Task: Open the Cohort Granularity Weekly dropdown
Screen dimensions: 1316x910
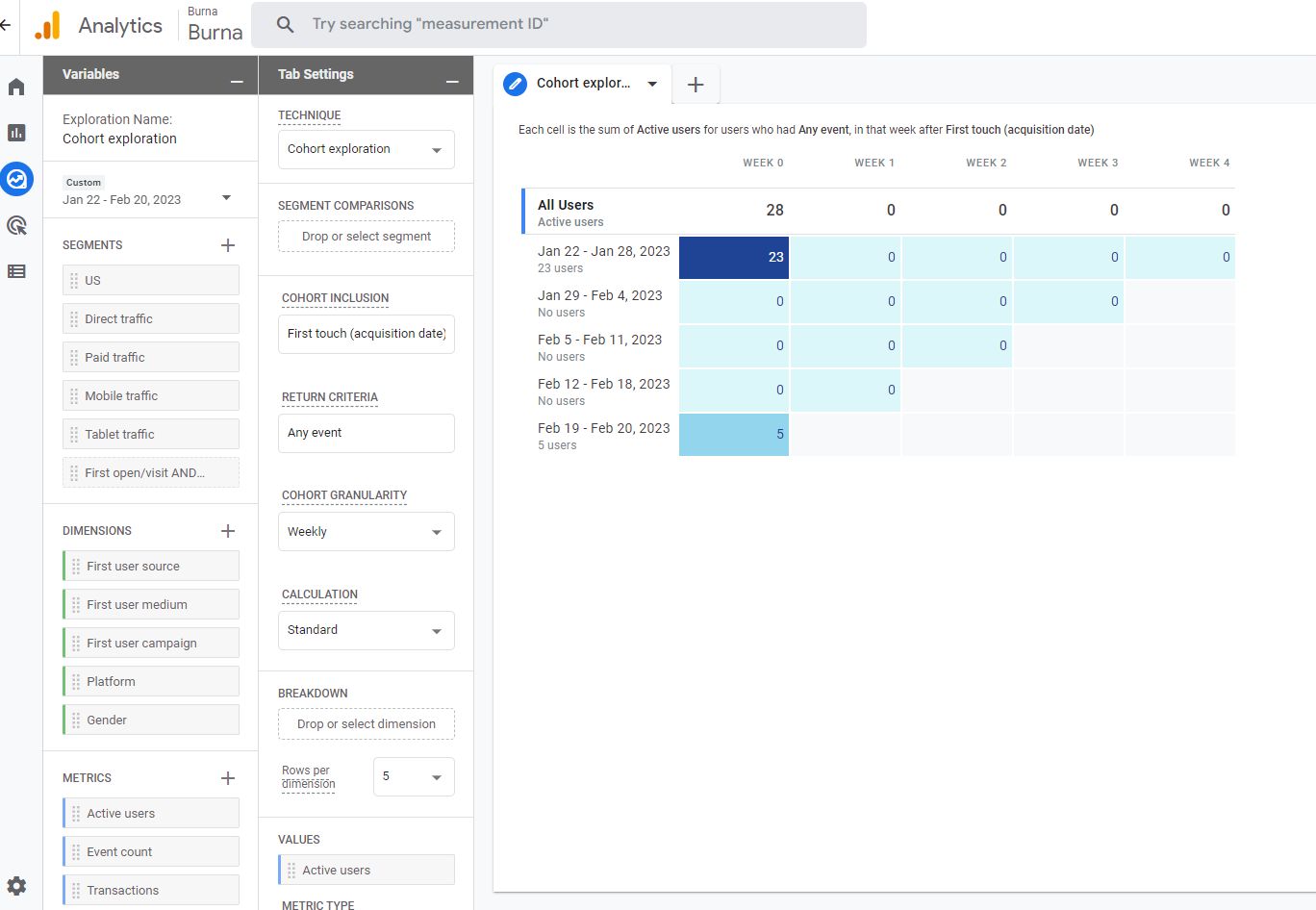Action: click(x=366, y=532)
